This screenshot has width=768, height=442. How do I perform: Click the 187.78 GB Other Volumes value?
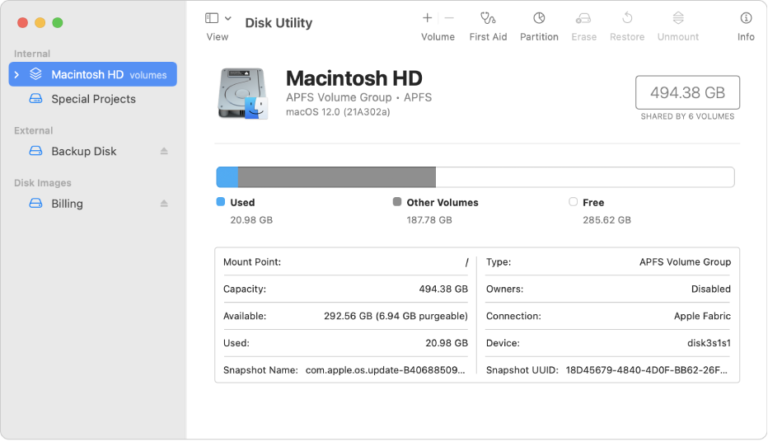429,220
